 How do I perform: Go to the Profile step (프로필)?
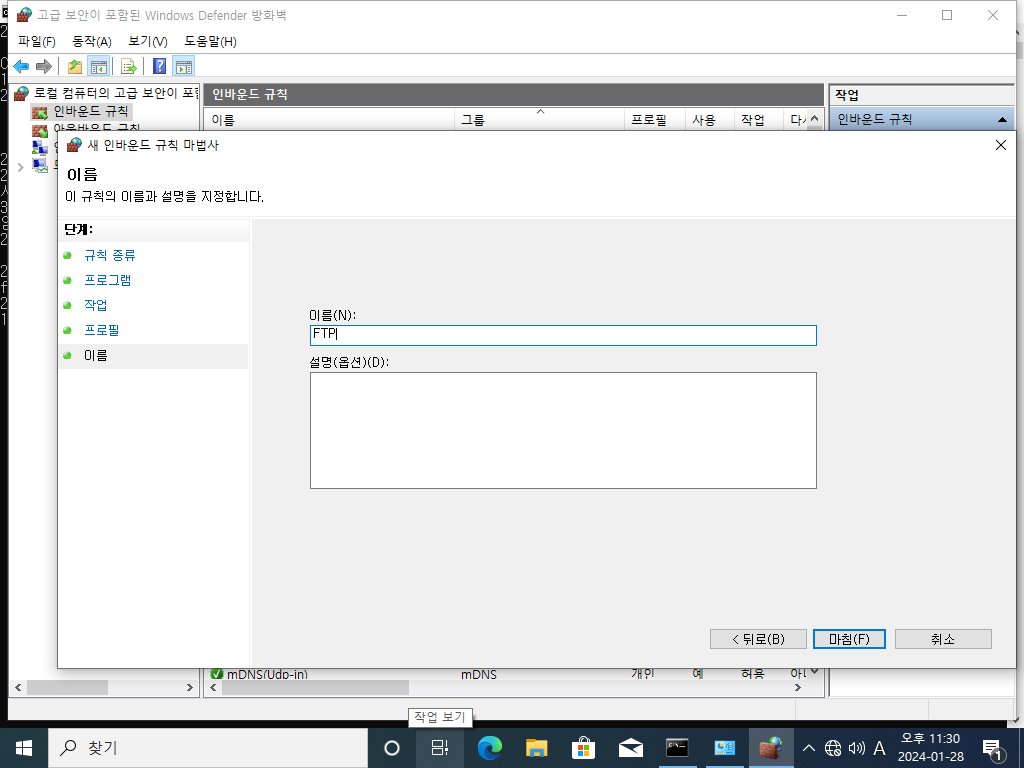pos(102,330)
